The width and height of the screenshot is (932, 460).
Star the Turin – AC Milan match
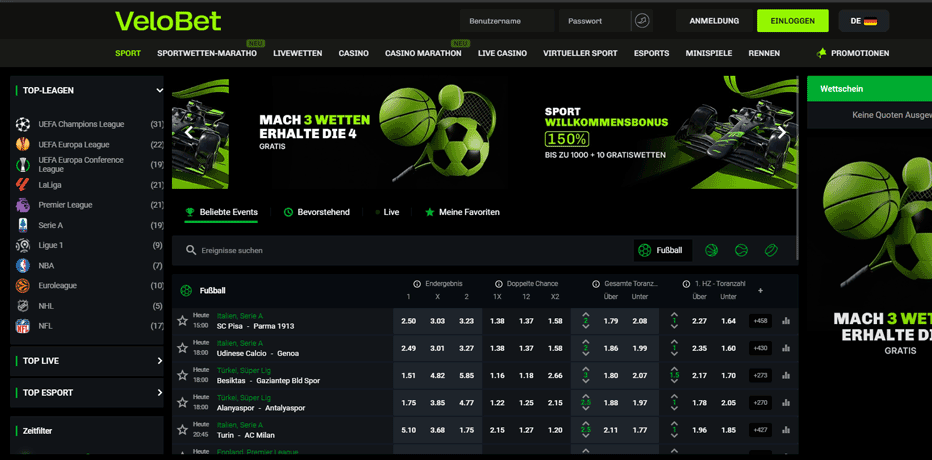point(182,429)
